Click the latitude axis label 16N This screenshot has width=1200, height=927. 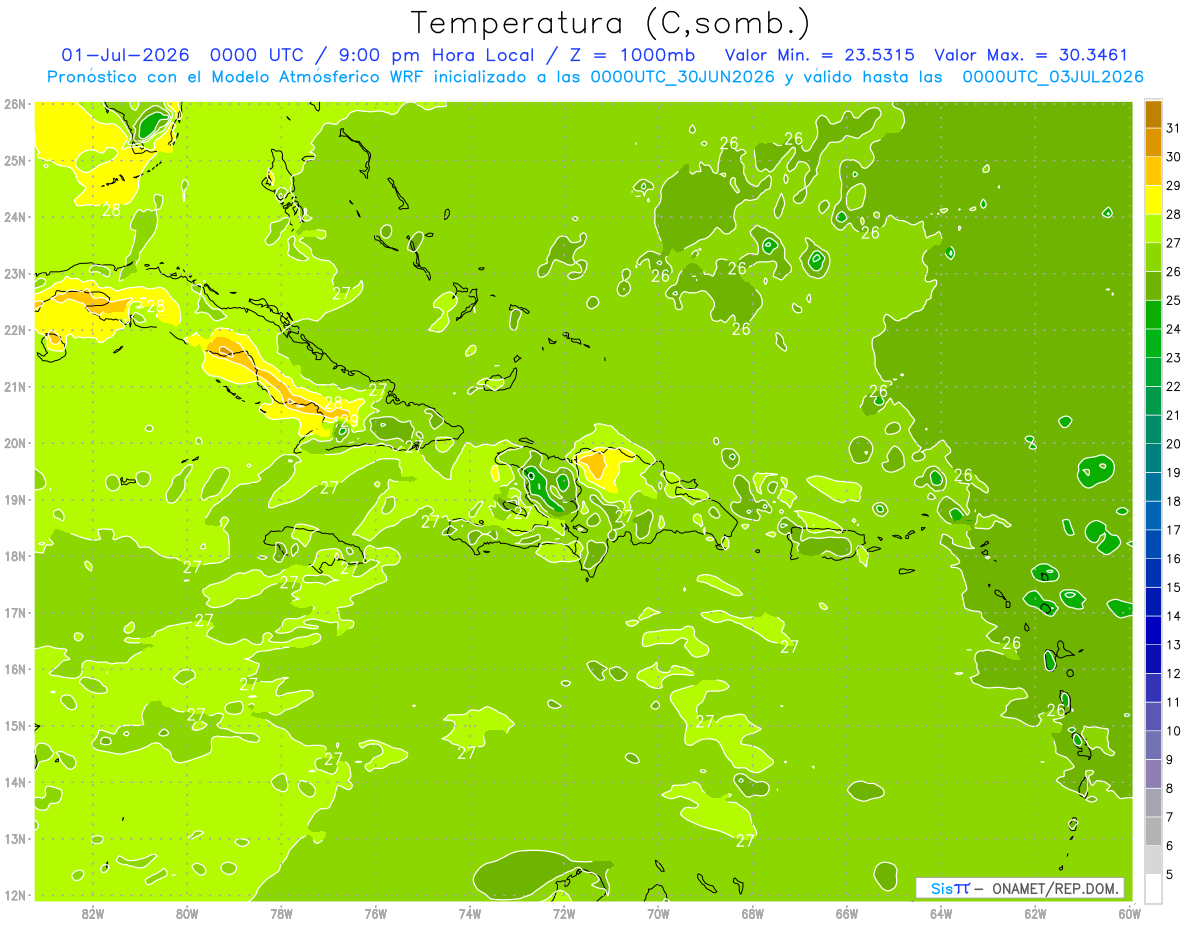[15, 669]
